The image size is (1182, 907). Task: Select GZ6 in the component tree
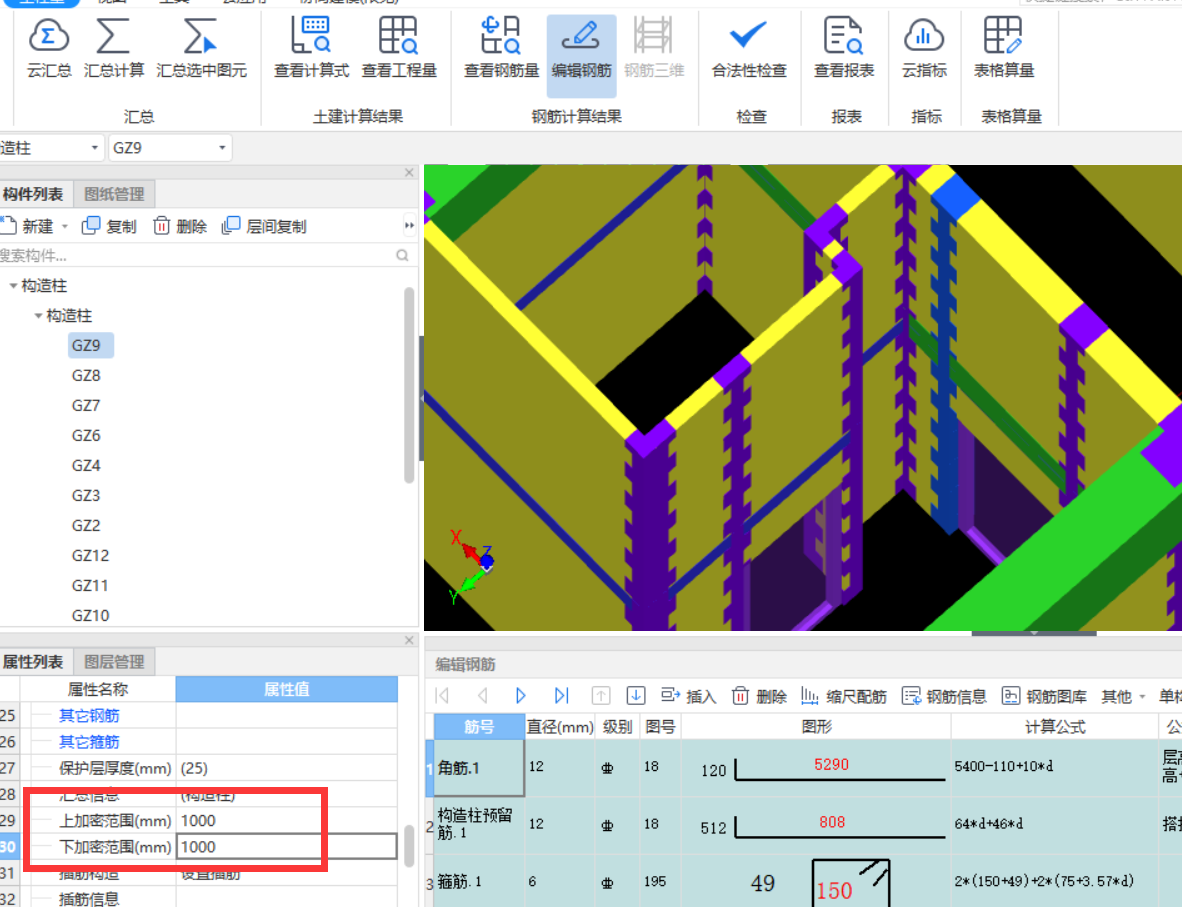(86, 436)
